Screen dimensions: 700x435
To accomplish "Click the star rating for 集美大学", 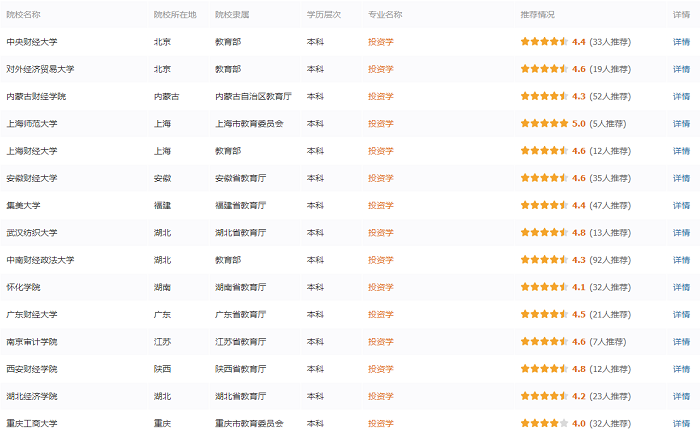I will point(544,205).
